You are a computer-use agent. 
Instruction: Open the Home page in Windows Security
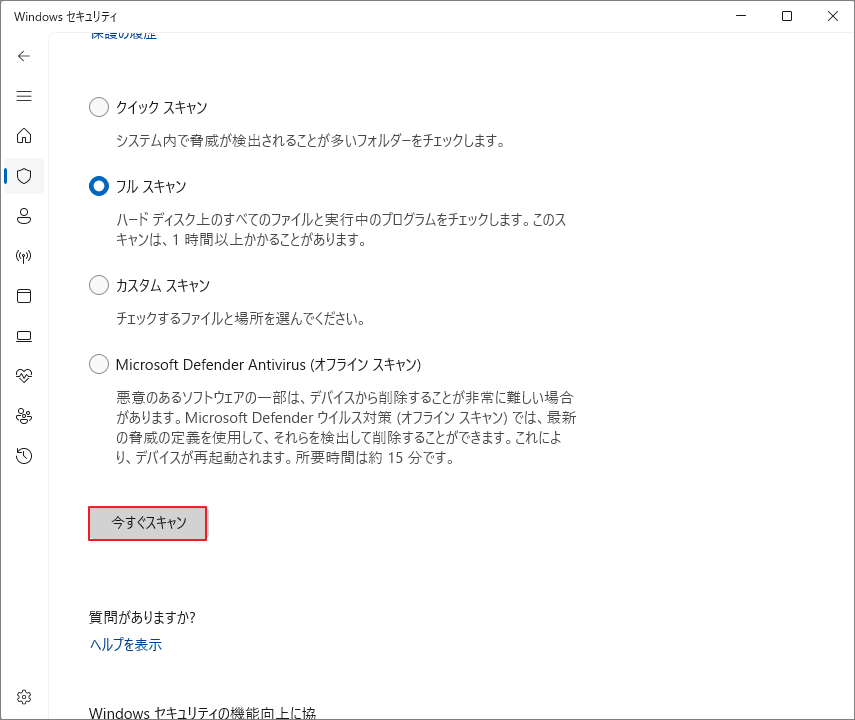(24, 136)
